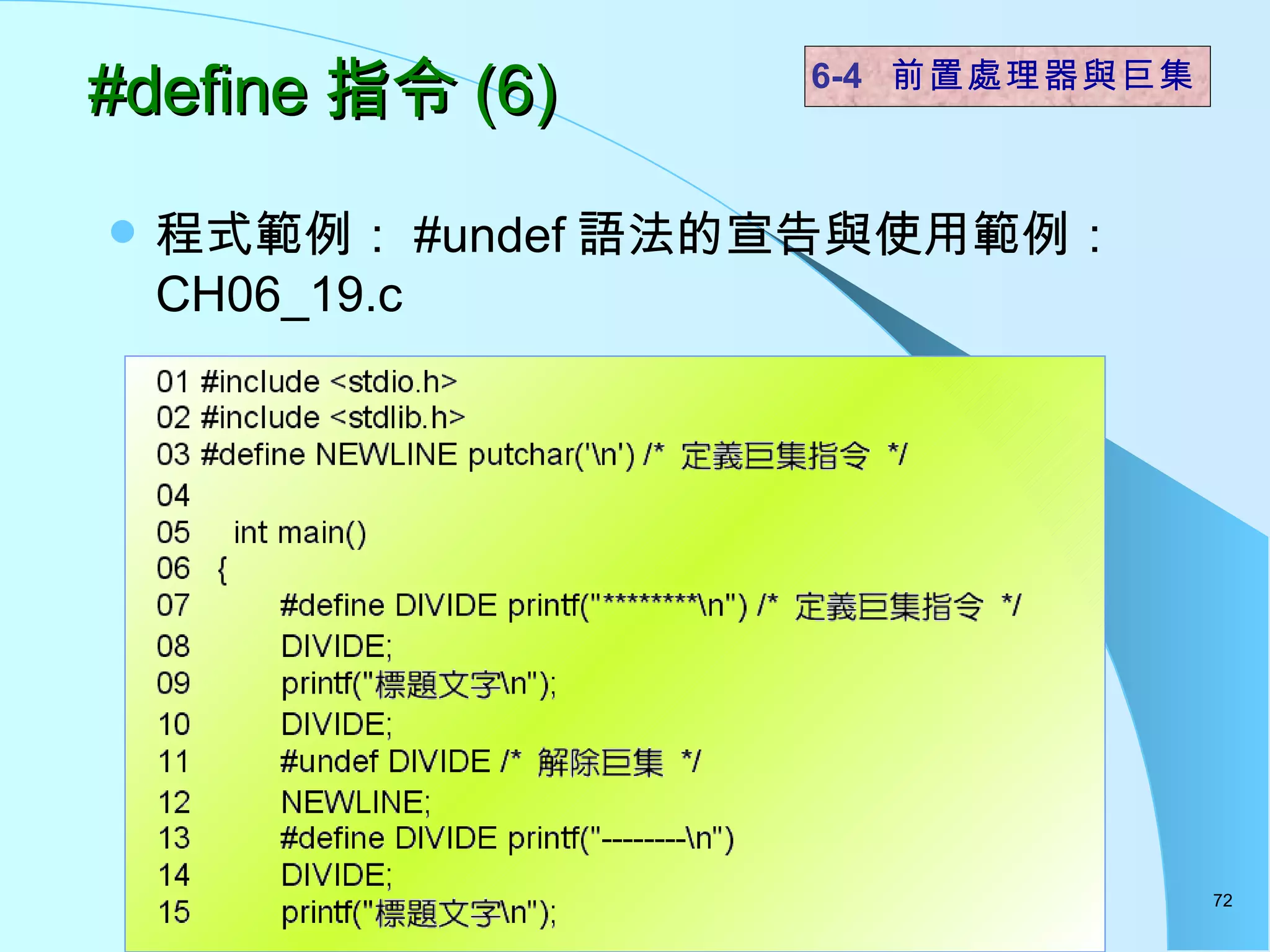Click 'int main()' on line 05
The height and width of the screenshot is (952, 1270).
(300, 533)
